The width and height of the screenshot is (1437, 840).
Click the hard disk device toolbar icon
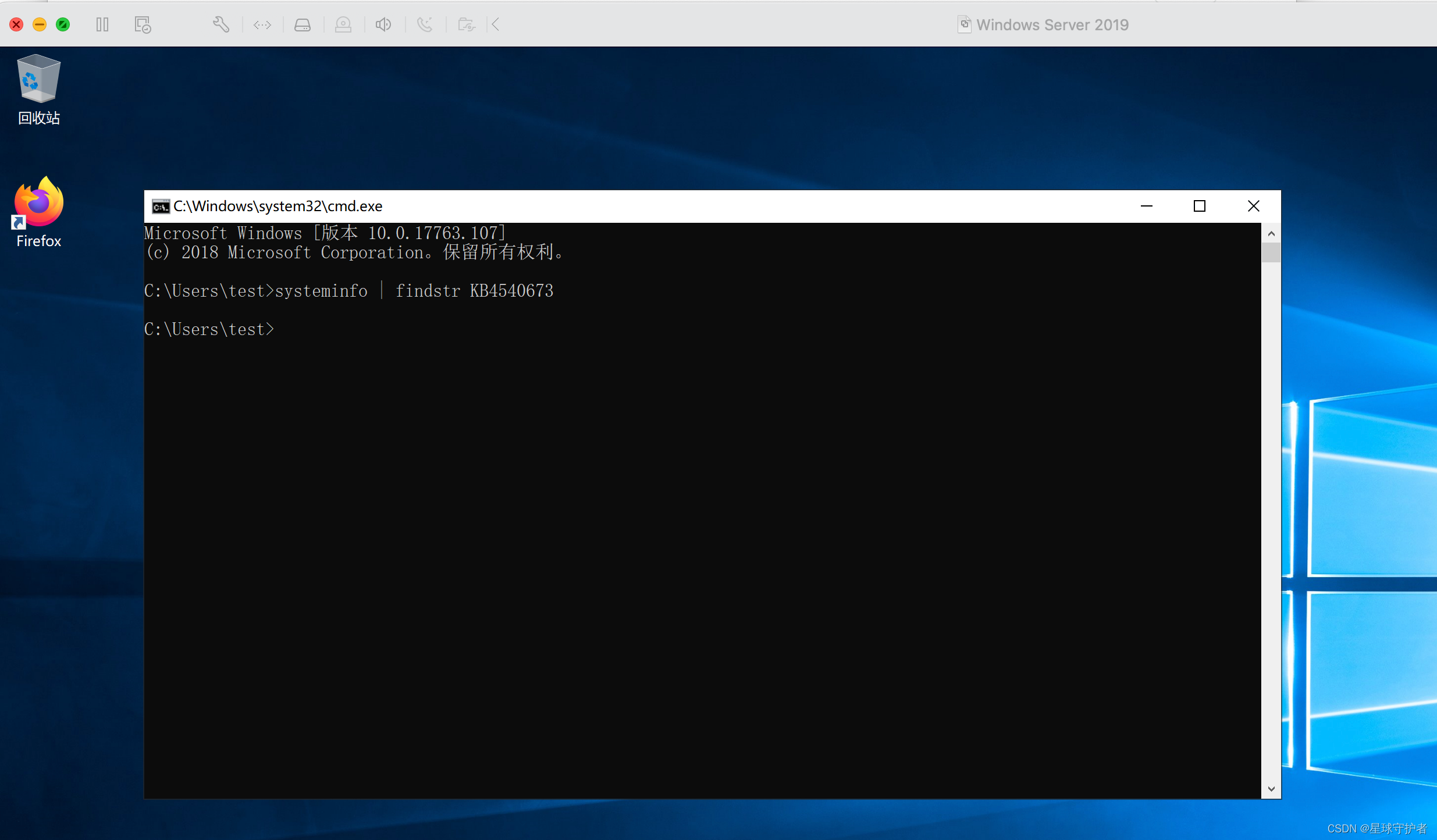click(303, 24)
